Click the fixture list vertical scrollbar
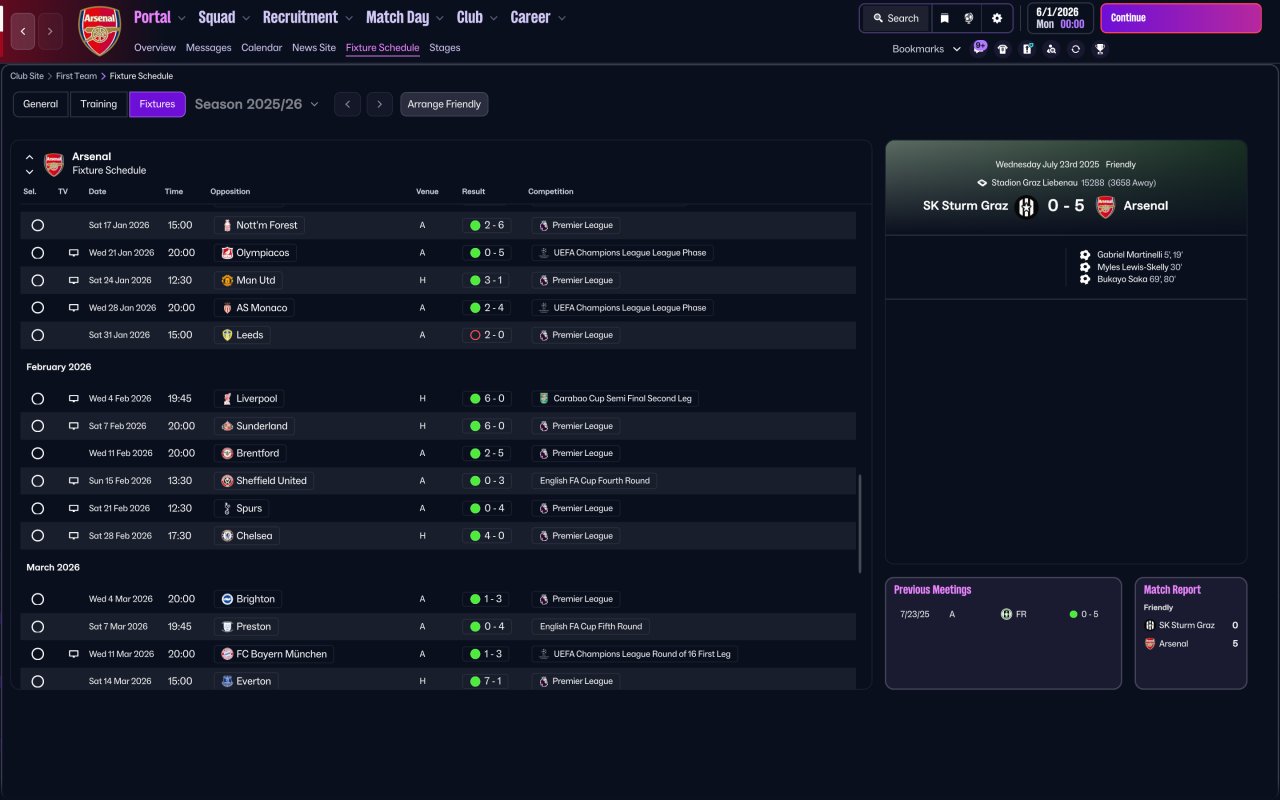Screen dimensions: 1280x800 click(860, 523)
